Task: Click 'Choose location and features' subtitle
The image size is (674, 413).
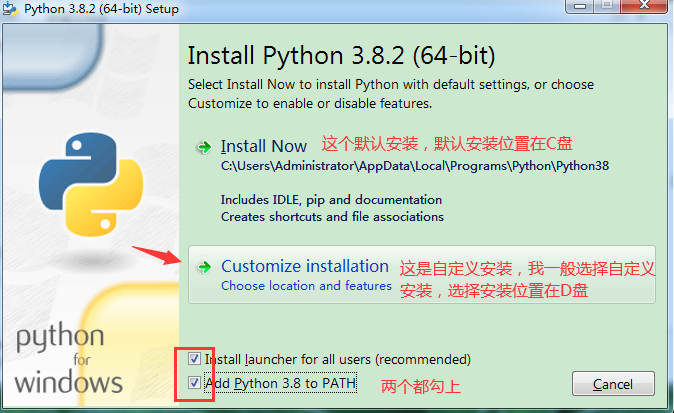Action: [306, 286]
